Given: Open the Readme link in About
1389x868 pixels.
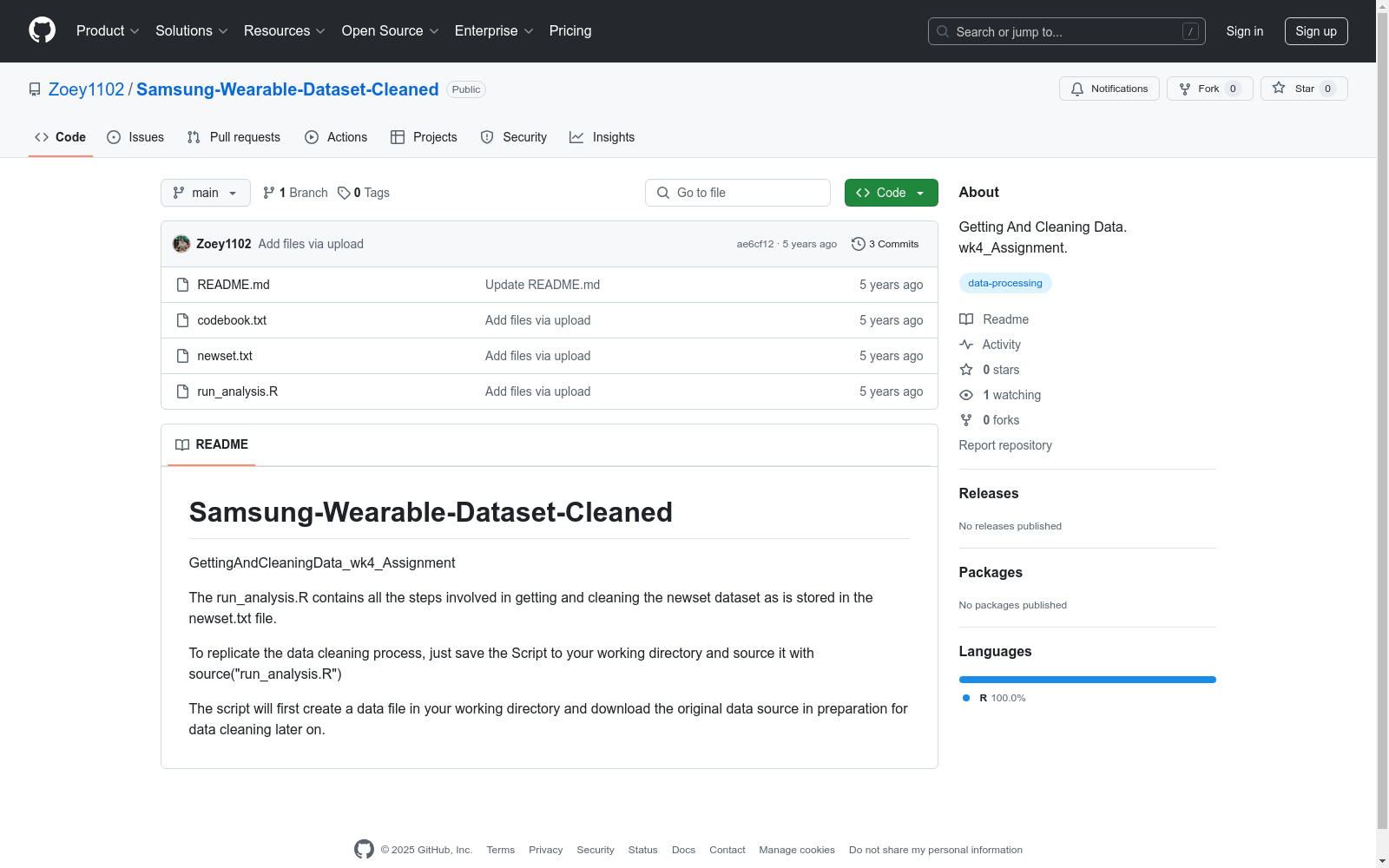Looking at the screenshot, I should pos(994,319).
